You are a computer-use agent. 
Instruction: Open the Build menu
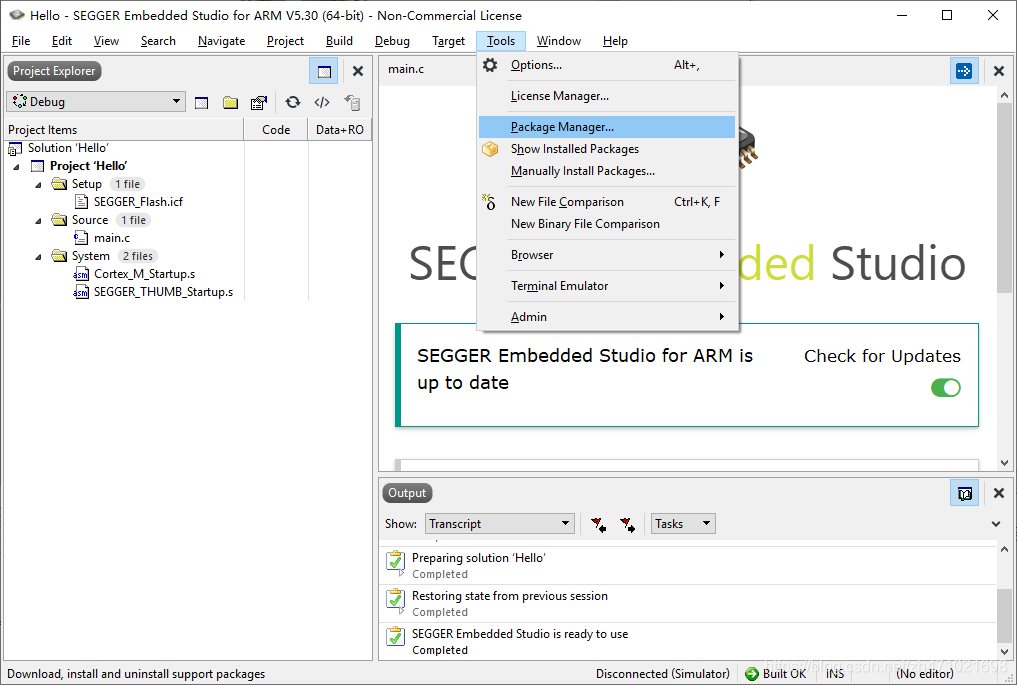[x=339, y=41]
